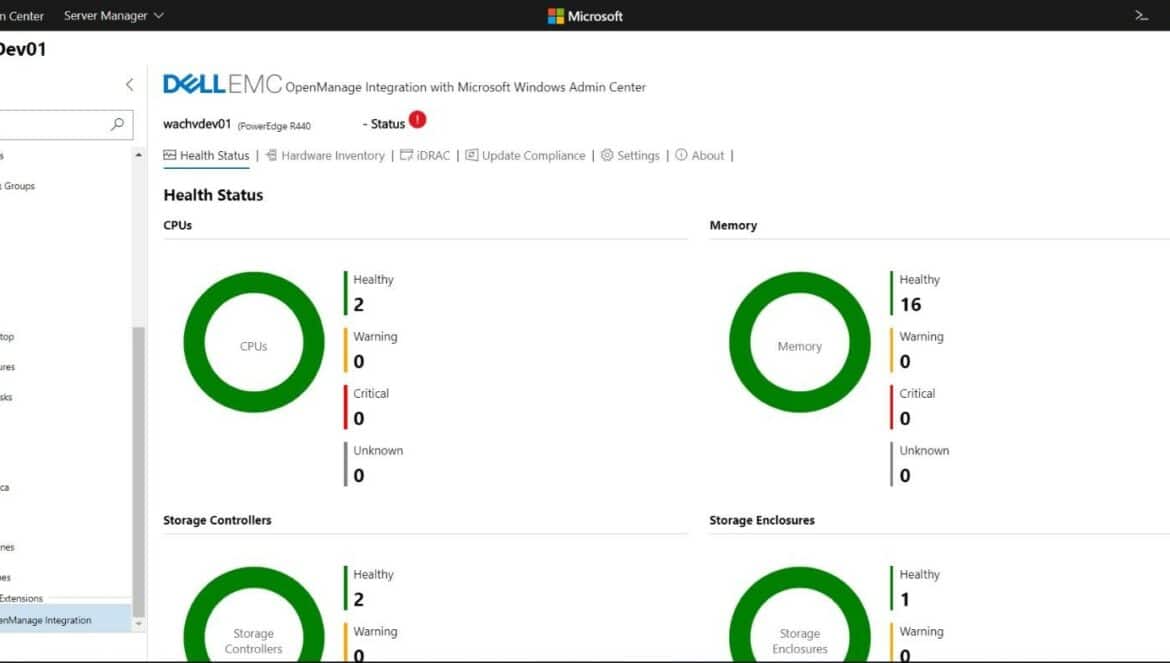Click the sidebar scroll up arrow
The image size is (1170, 663).
tap(139, 155)
